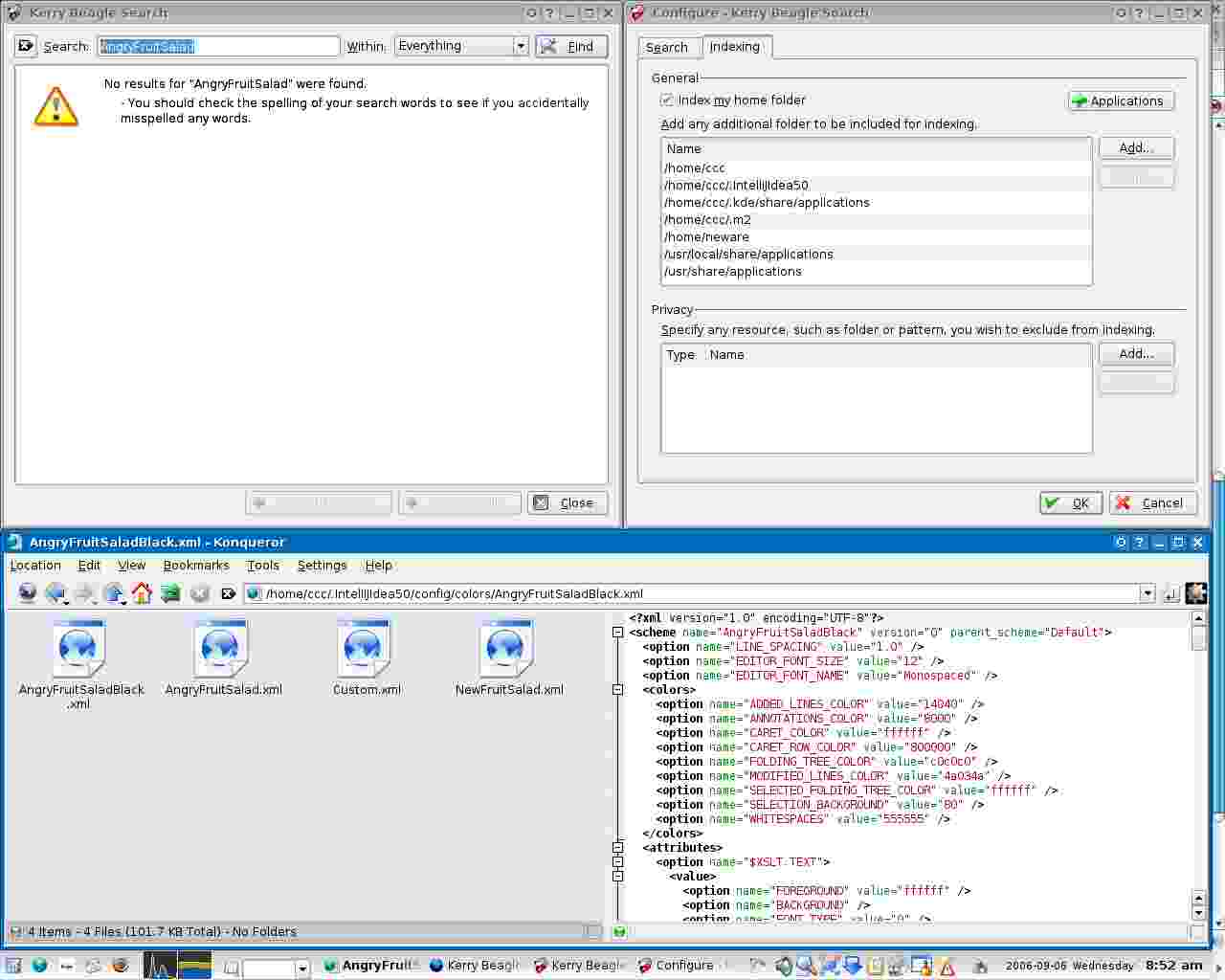Click the Reload icon in Konqueror toolbar

(x=170, y=593)
